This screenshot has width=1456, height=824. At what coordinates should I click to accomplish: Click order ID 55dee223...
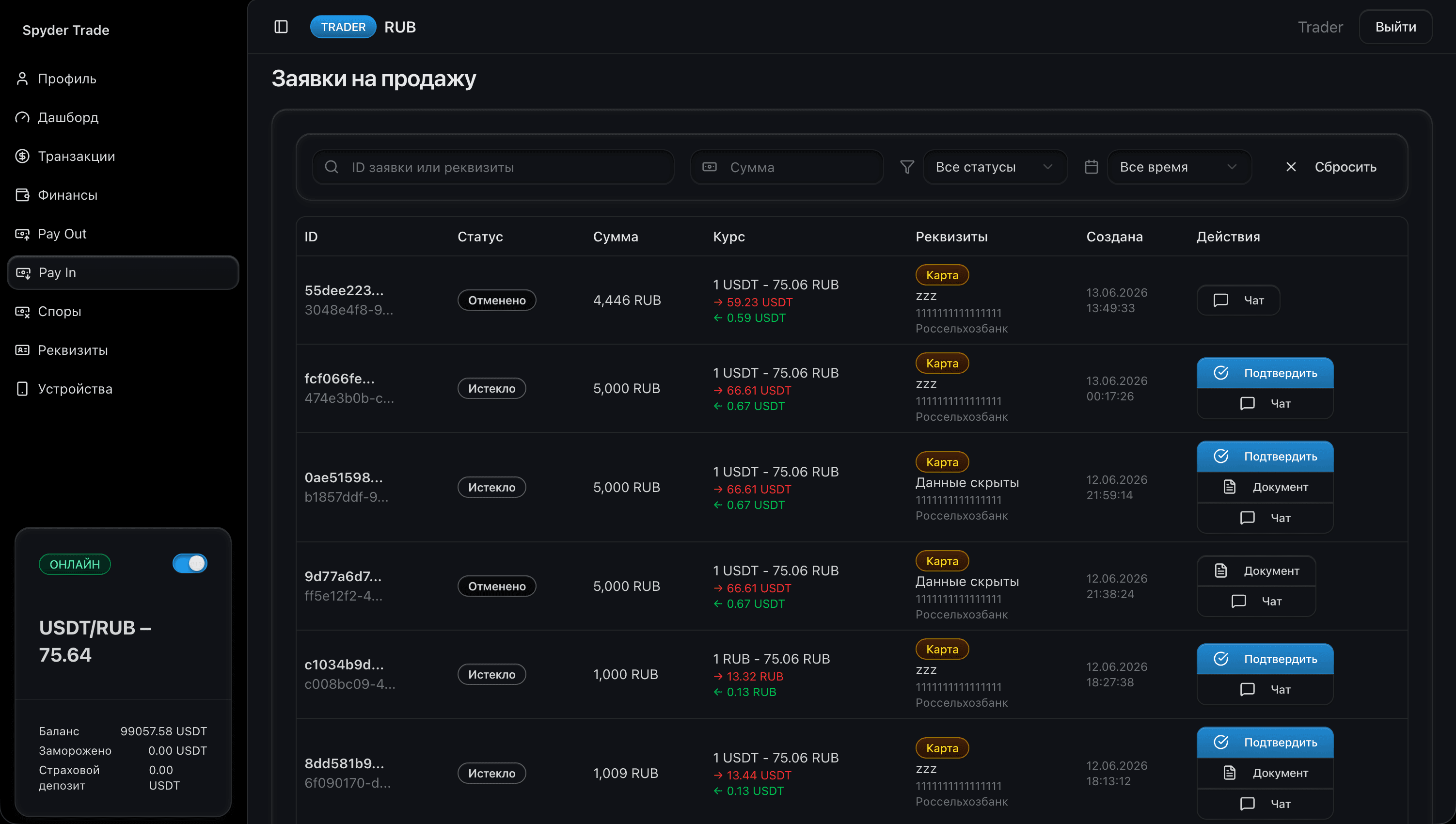pyautogui.click(x=344, y=290)
